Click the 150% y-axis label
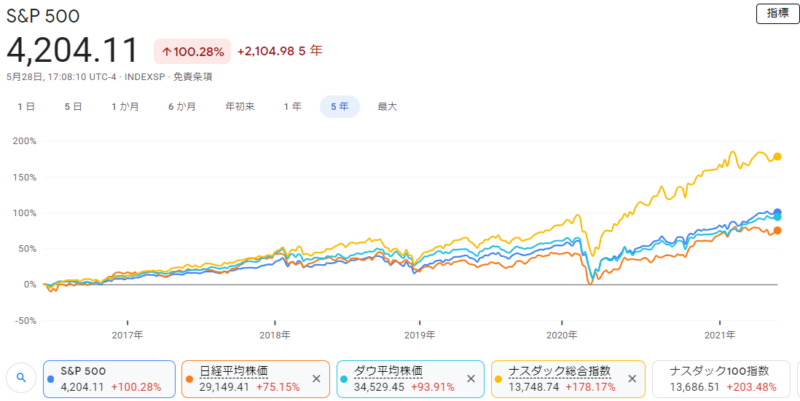This screenshot has height=401, width=800. point(24,178)
